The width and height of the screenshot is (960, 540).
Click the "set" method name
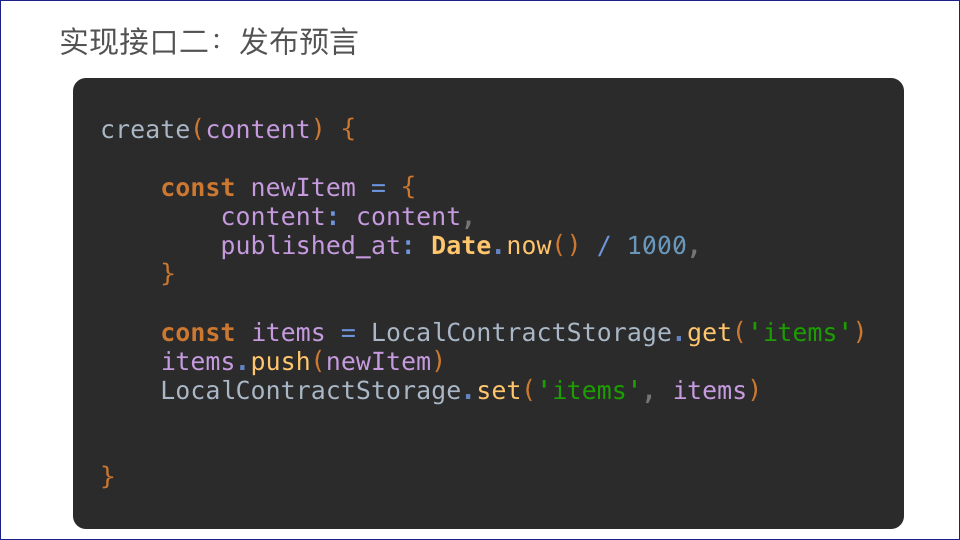(499, 391)
